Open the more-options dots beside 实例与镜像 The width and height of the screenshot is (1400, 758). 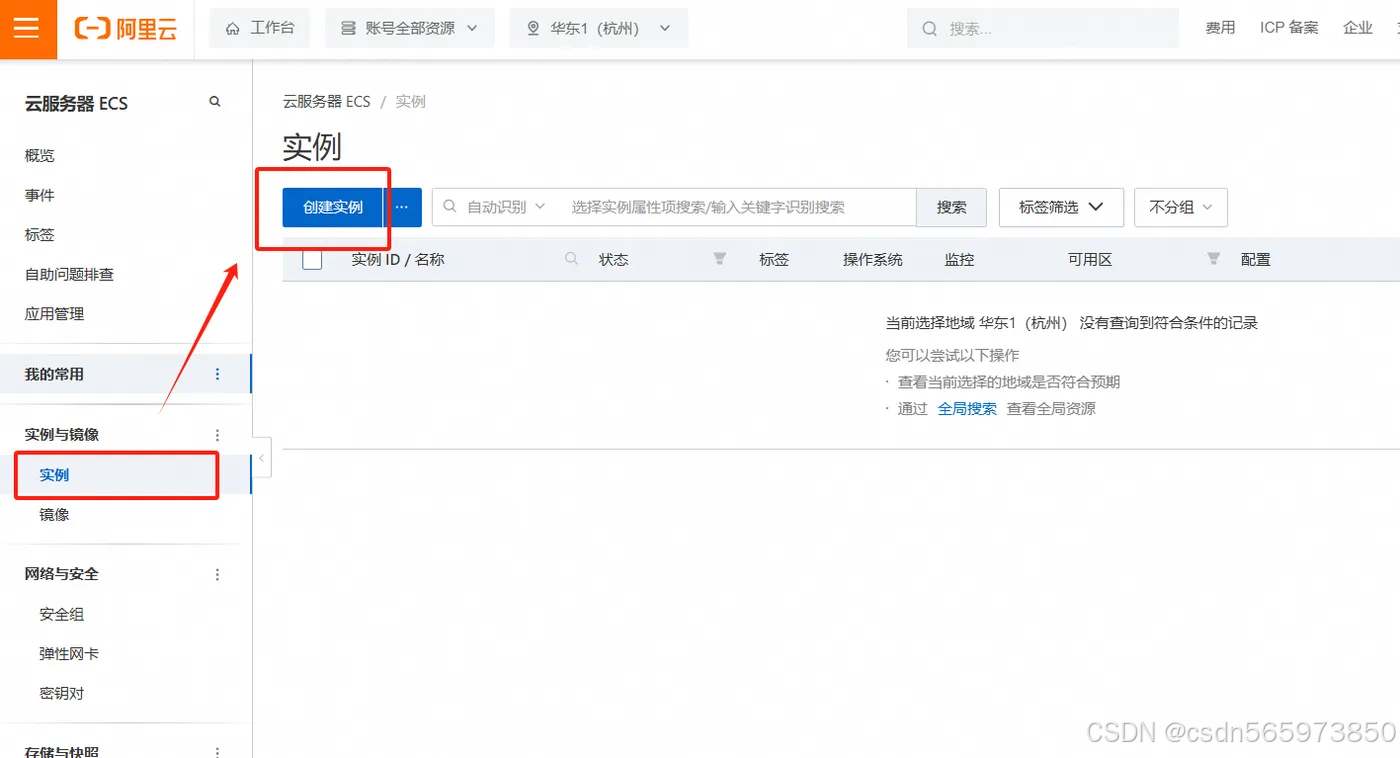(x=218, y=435)
